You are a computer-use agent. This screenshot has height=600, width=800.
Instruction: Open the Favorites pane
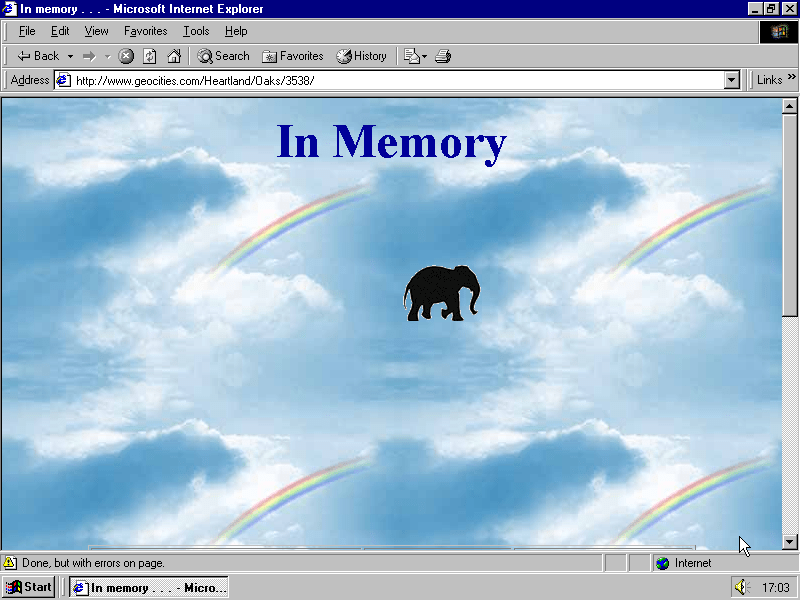coord(292,56)
